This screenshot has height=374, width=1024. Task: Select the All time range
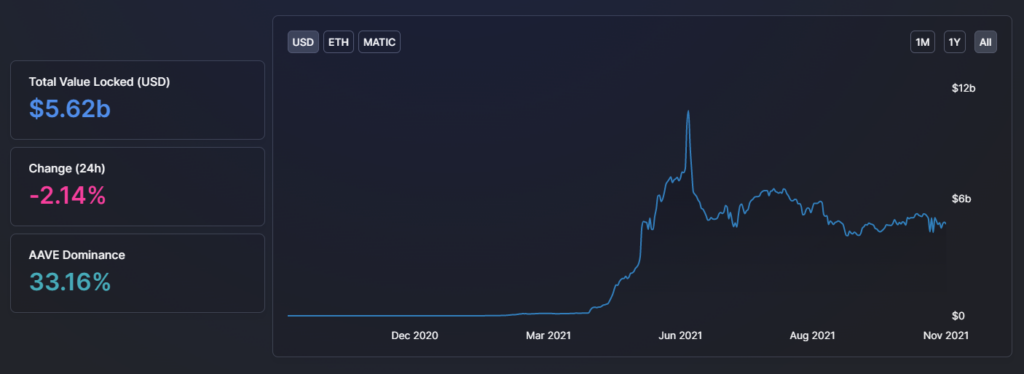pos(985,42)
